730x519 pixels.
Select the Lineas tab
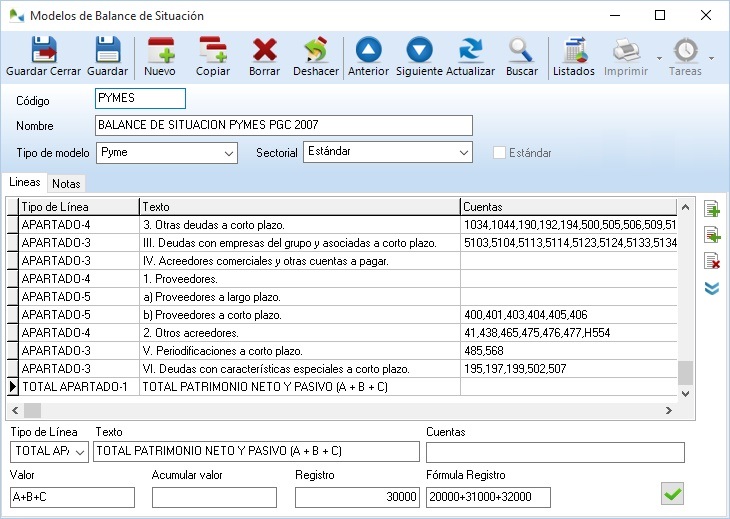pos(25,183)
